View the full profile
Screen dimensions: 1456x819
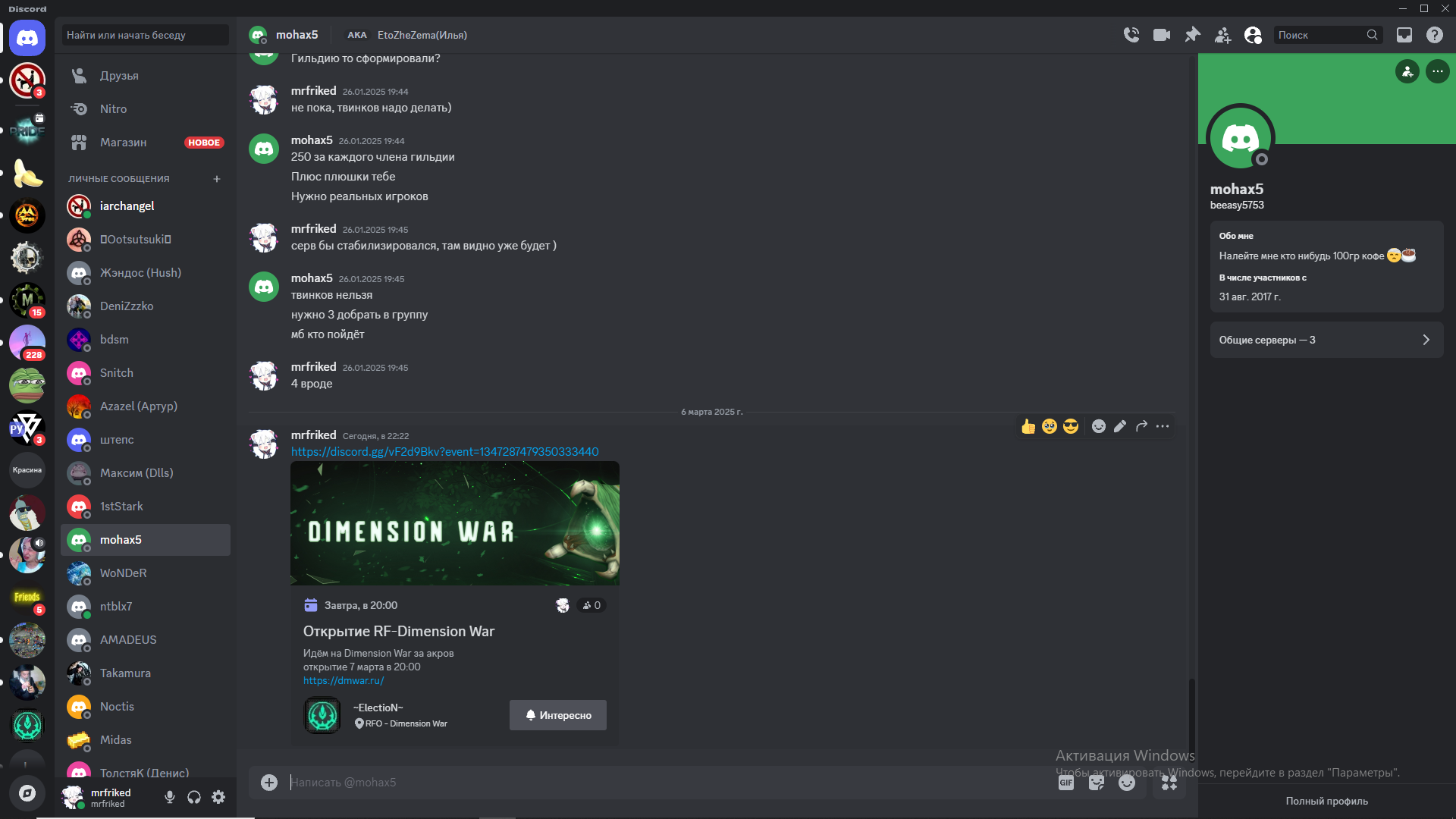[x=1326, y=801]
